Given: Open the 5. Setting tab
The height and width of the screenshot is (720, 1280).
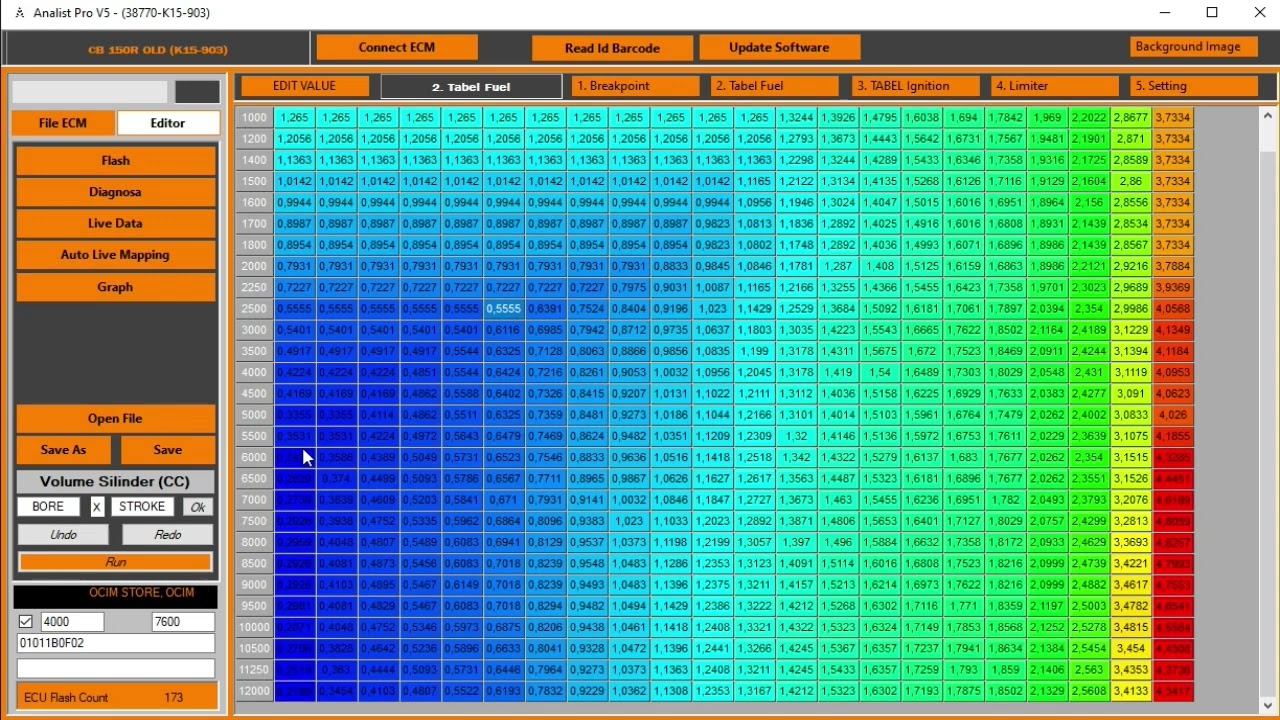Looking at the screenshot, I should (x=1194, y=86).
